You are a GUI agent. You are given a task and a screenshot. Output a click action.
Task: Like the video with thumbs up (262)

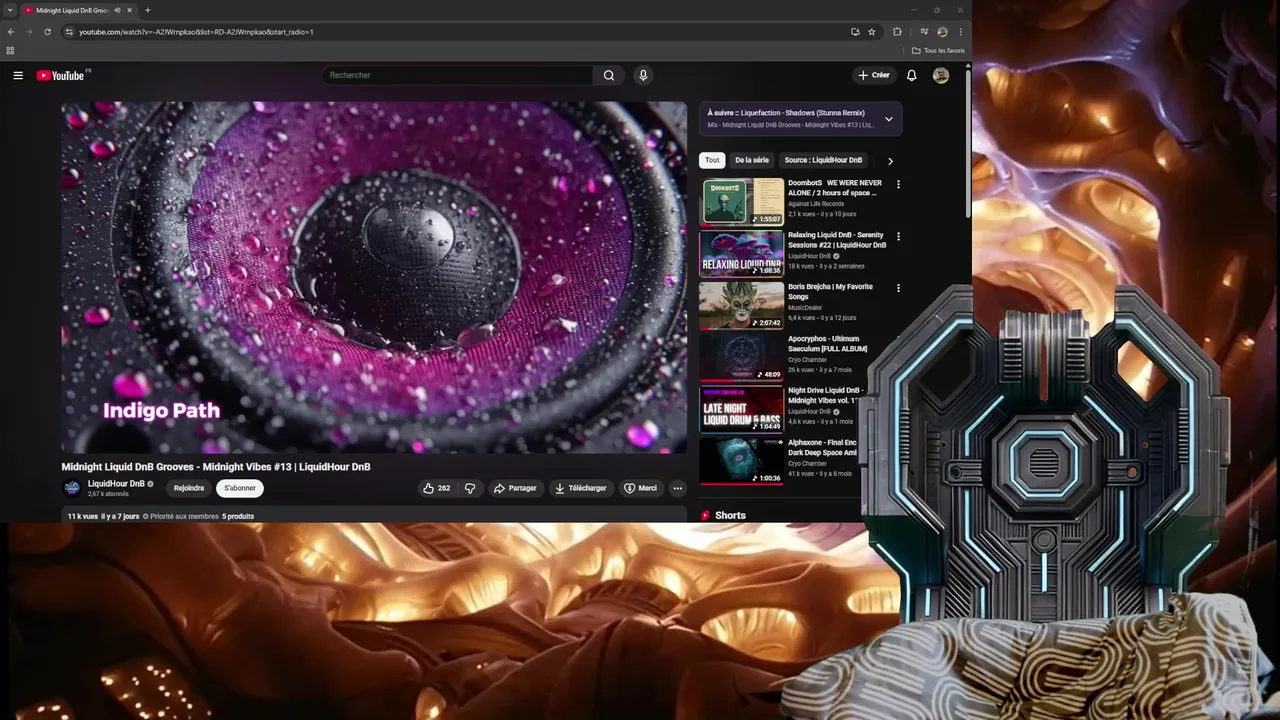(436, 488)
